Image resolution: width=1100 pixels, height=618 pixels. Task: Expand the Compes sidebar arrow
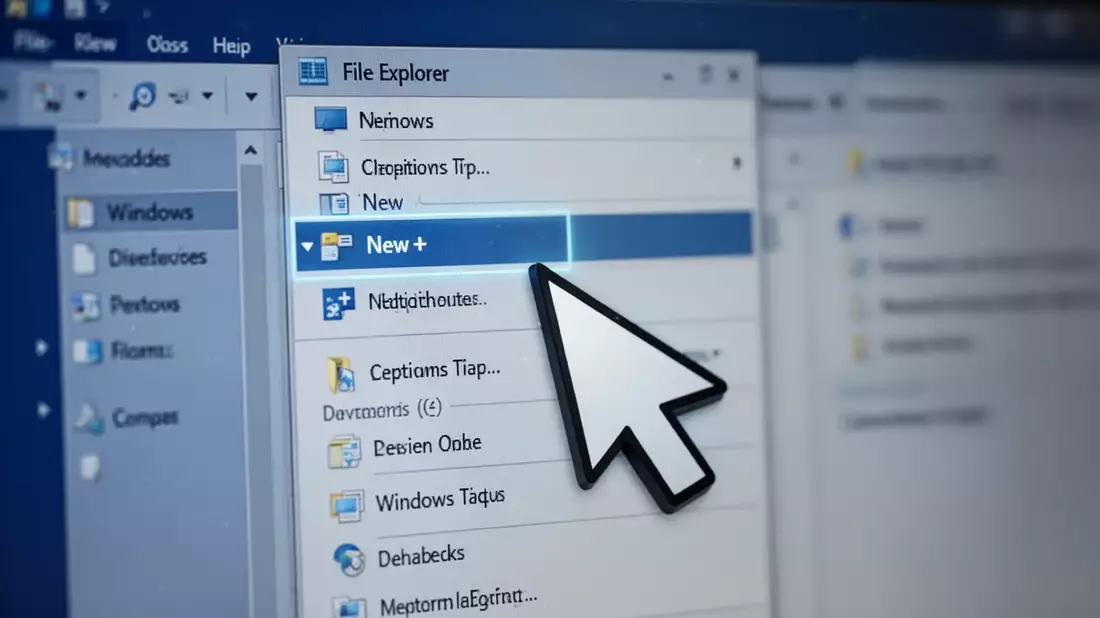click(43, 410)
